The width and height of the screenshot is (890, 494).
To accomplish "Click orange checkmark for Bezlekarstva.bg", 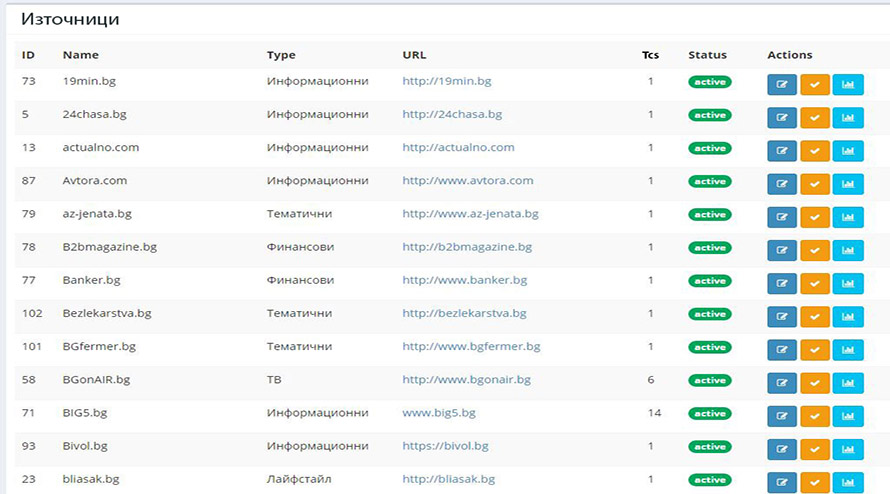I will tap(815, 316).
